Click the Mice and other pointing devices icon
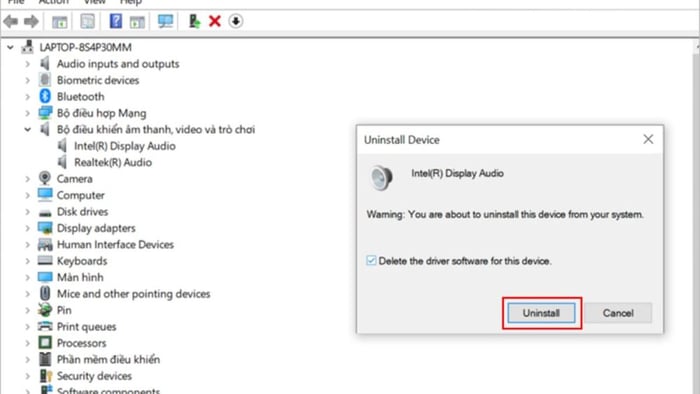Screen dimensions: 700x394 coord(45,293)
